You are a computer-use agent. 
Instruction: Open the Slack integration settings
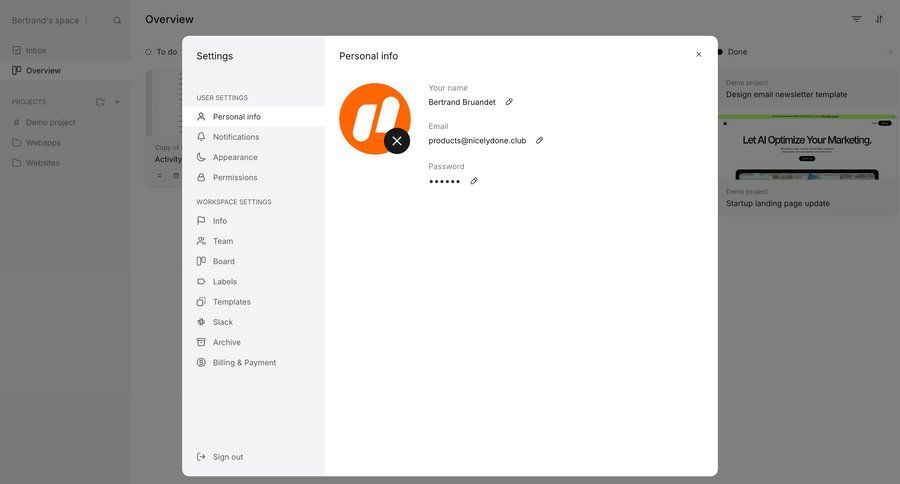[222, 322]
